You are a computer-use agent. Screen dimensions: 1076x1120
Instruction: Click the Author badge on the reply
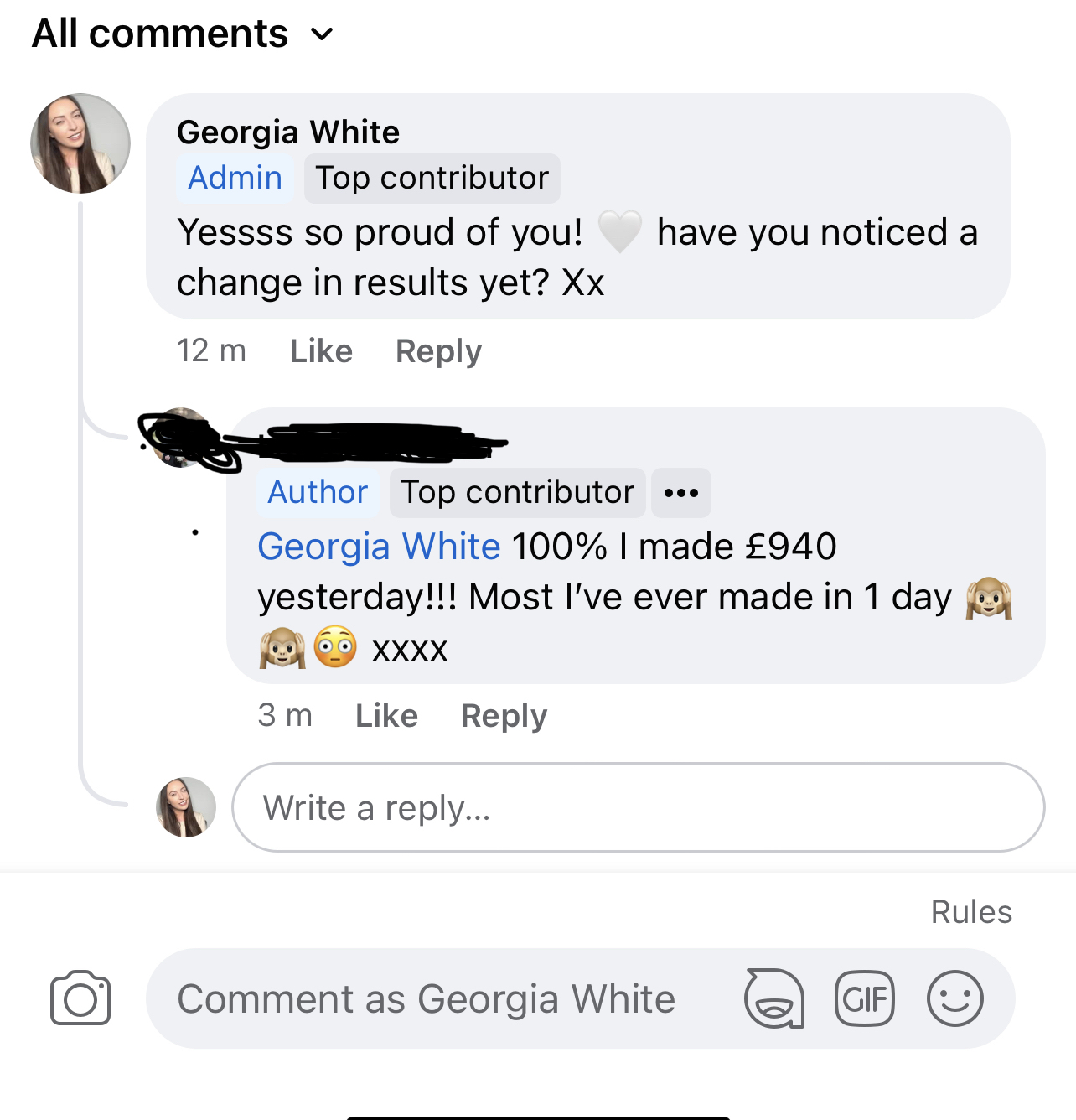click(x=318, y=492)
